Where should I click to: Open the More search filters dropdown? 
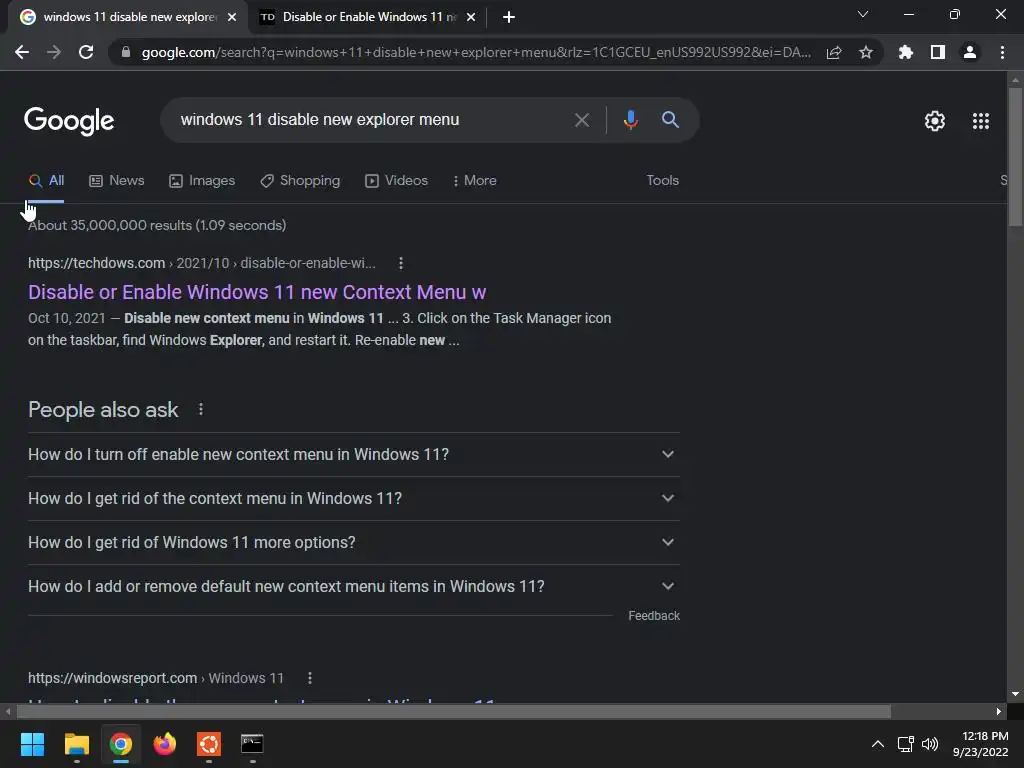475,181
